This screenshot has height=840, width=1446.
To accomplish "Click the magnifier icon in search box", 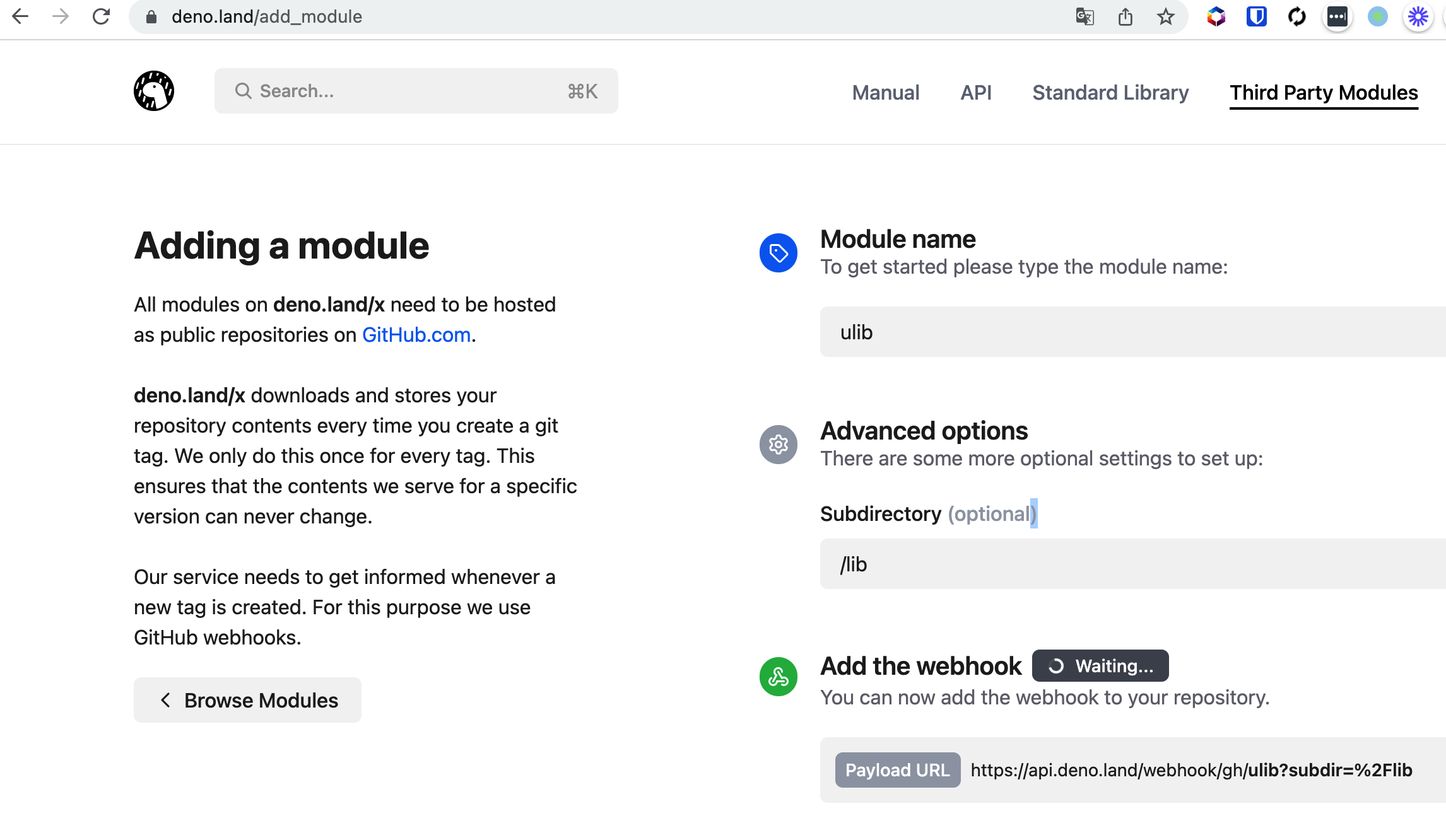I will (x=244, y=91).
